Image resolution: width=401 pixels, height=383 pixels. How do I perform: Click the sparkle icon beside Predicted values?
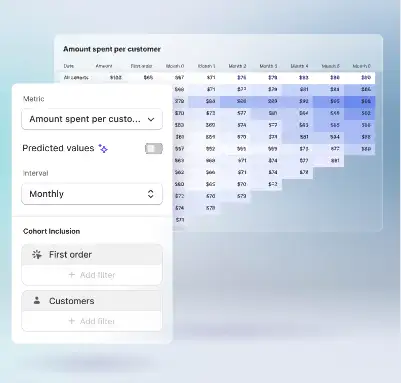(x=103, y=148)
